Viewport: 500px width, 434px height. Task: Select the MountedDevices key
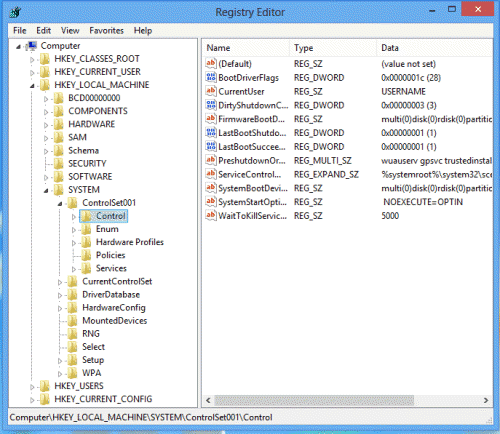(115, 321)
